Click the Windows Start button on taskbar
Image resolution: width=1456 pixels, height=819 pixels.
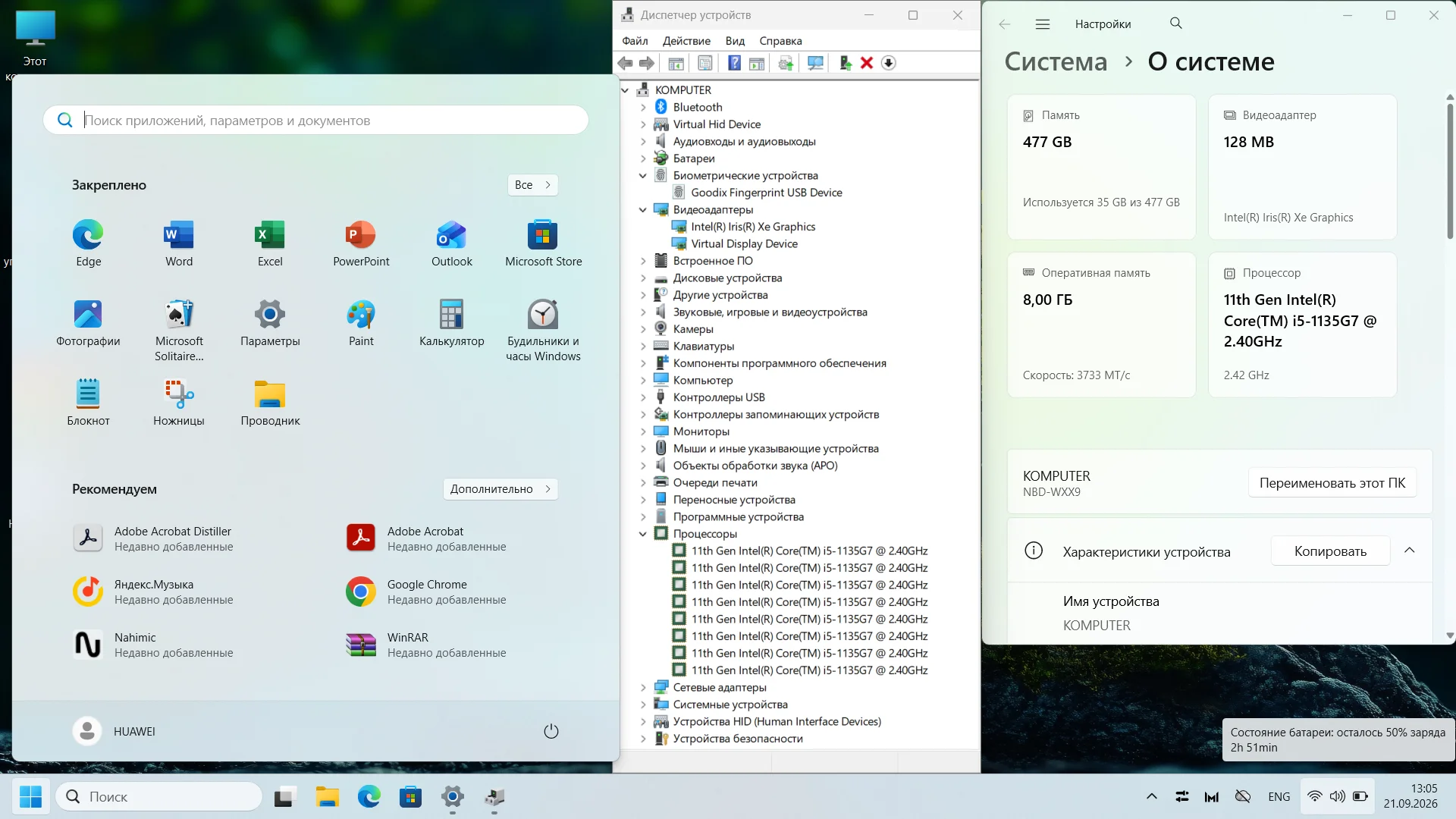point(31,796)
